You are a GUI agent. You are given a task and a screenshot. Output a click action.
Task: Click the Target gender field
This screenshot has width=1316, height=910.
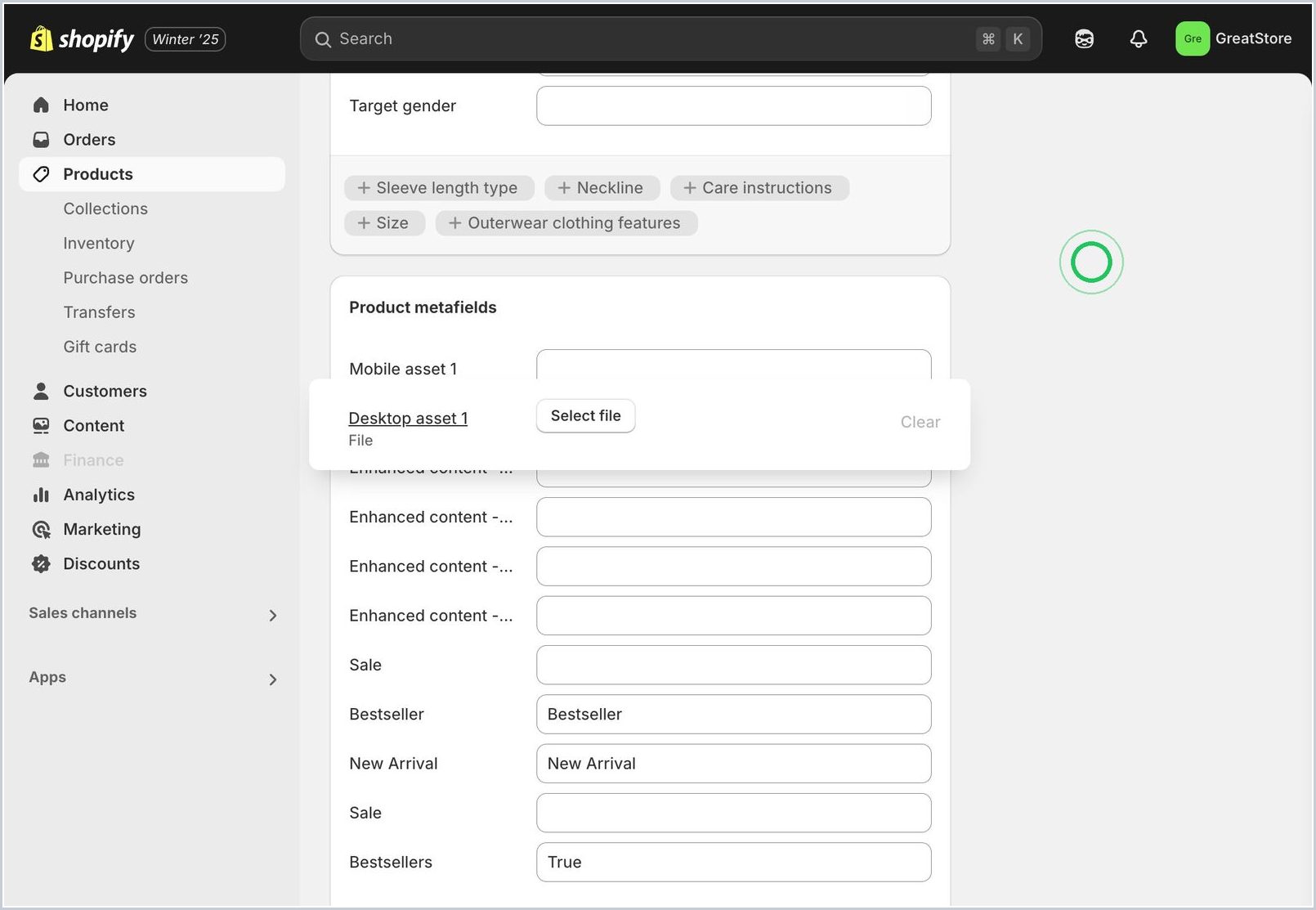click(733, 106)
